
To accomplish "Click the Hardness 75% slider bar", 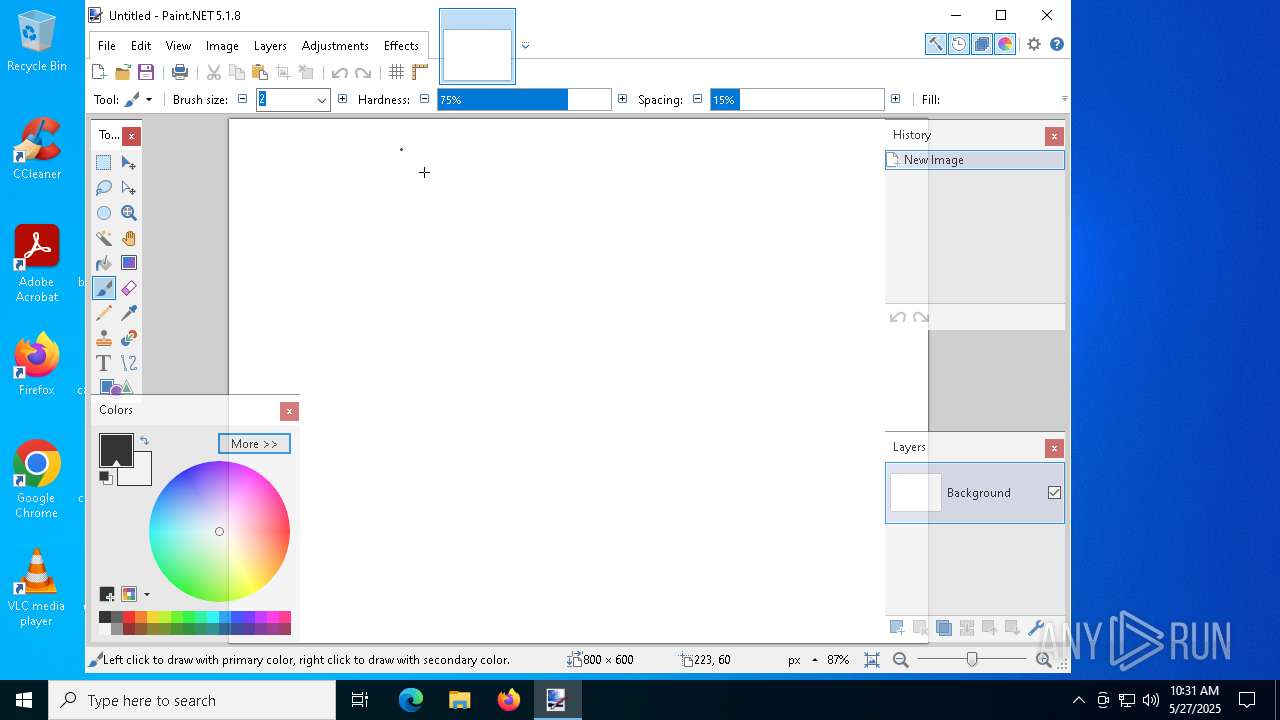I will click(x=524, y=100).
